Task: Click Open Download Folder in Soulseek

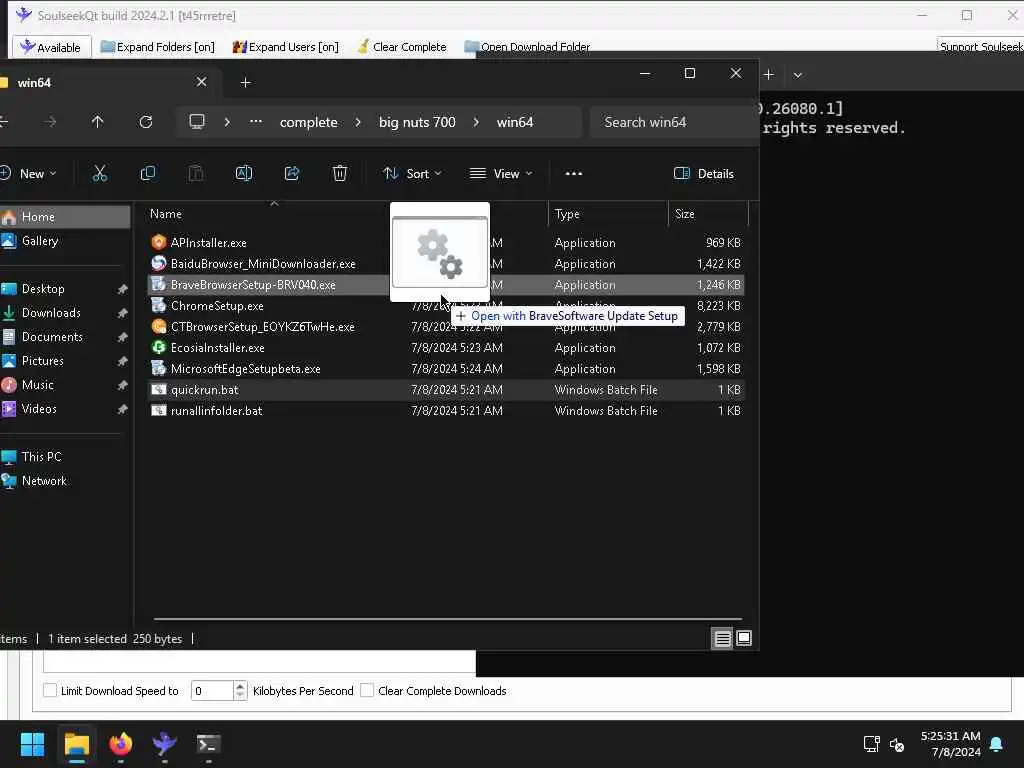Action: point(527,47)
